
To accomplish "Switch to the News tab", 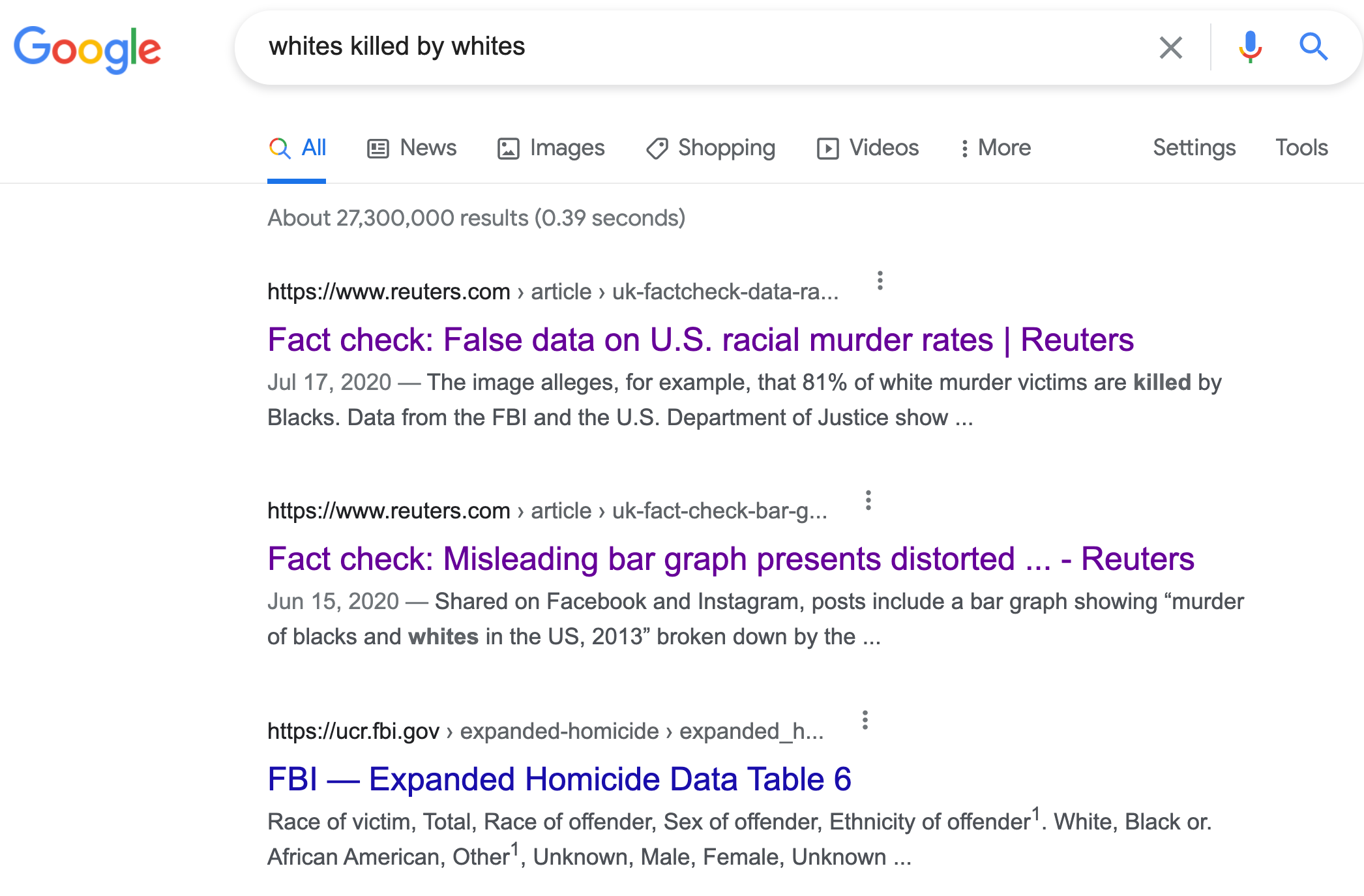I will pos(411,148).
